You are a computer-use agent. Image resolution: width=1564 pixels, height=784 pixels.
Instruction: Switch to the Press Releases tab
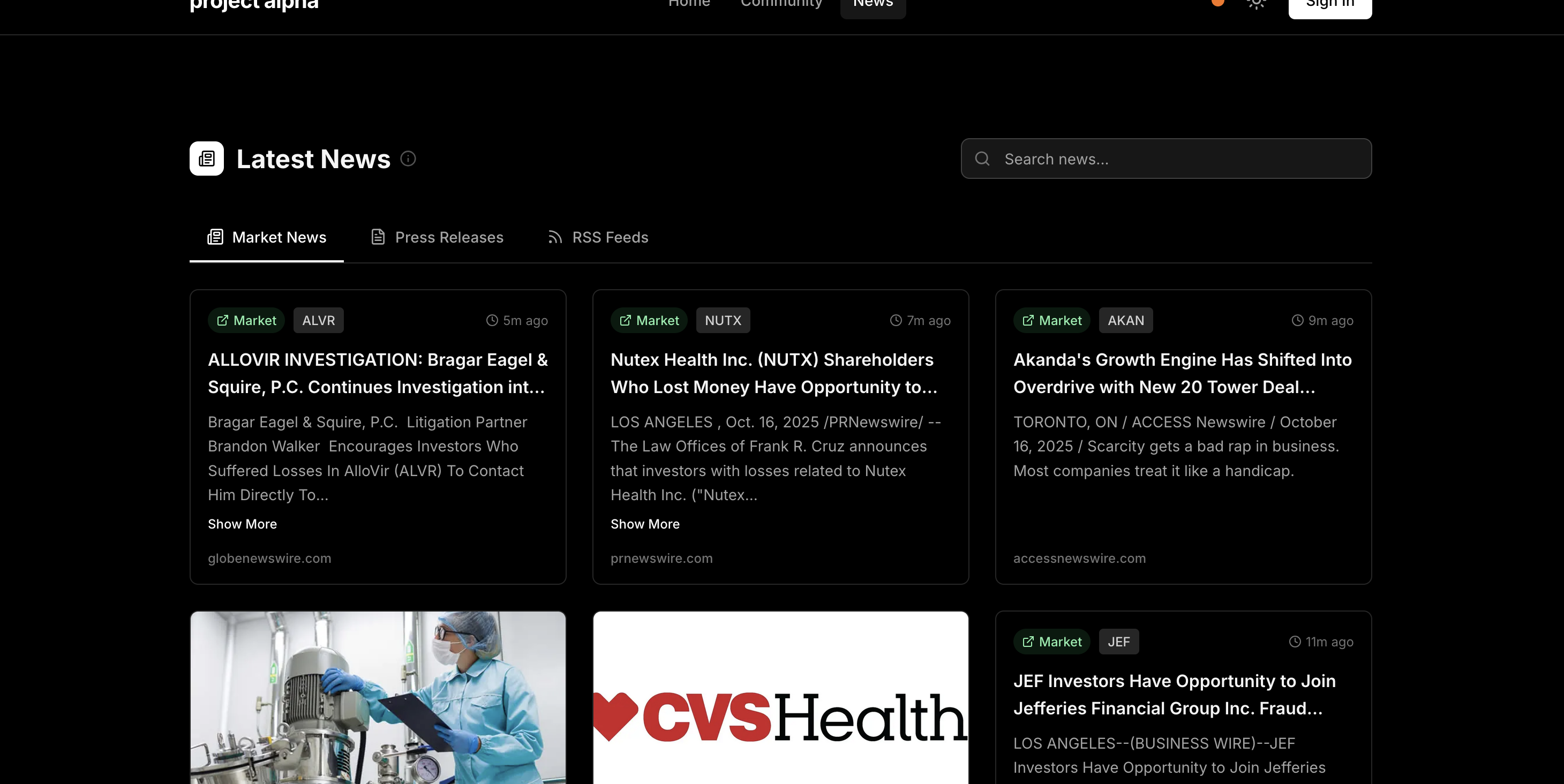tap(437, 237)
